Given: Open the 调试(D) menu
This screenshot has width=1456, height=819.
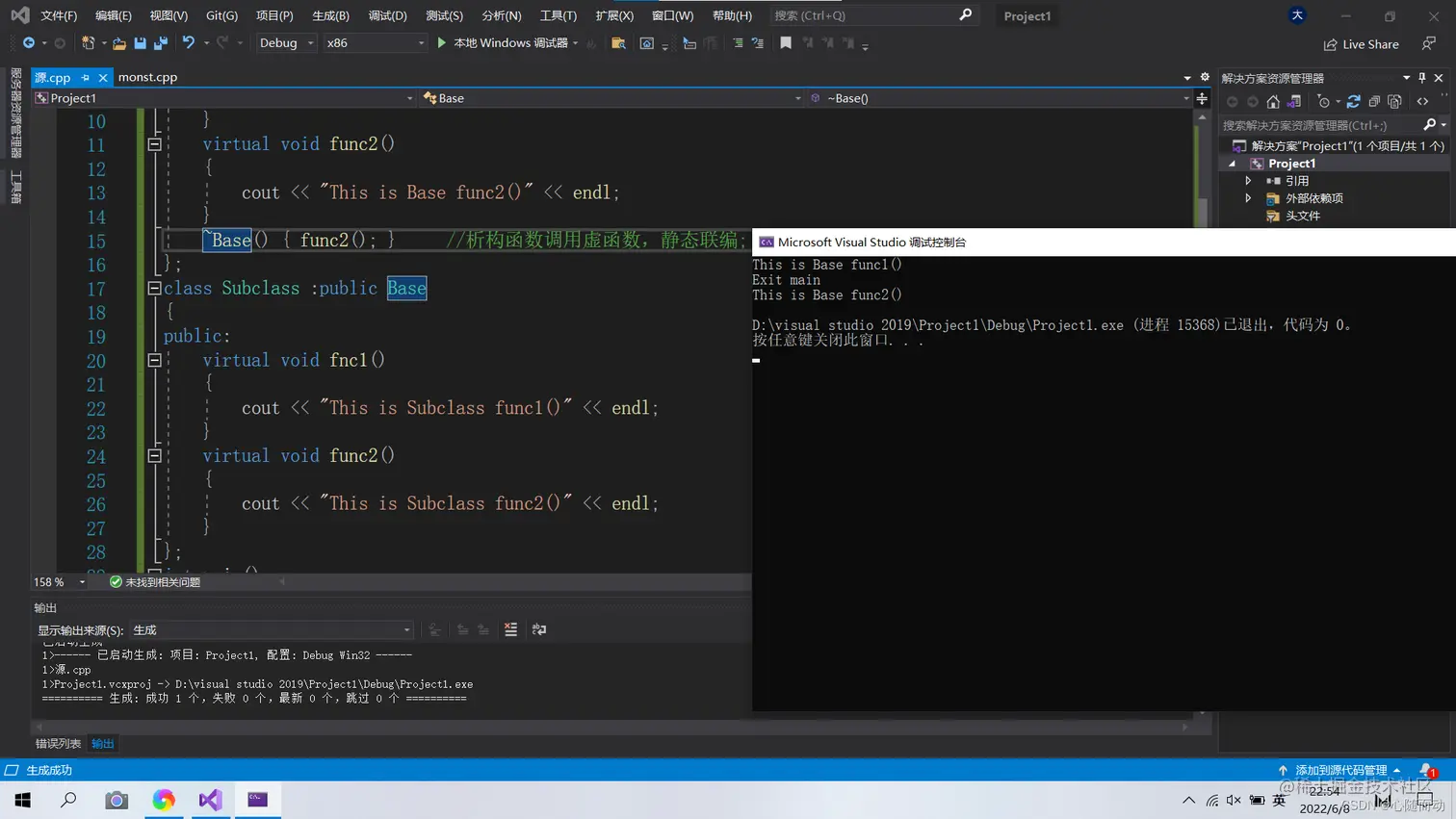Looking at the screenshot, I should (387, 15).
